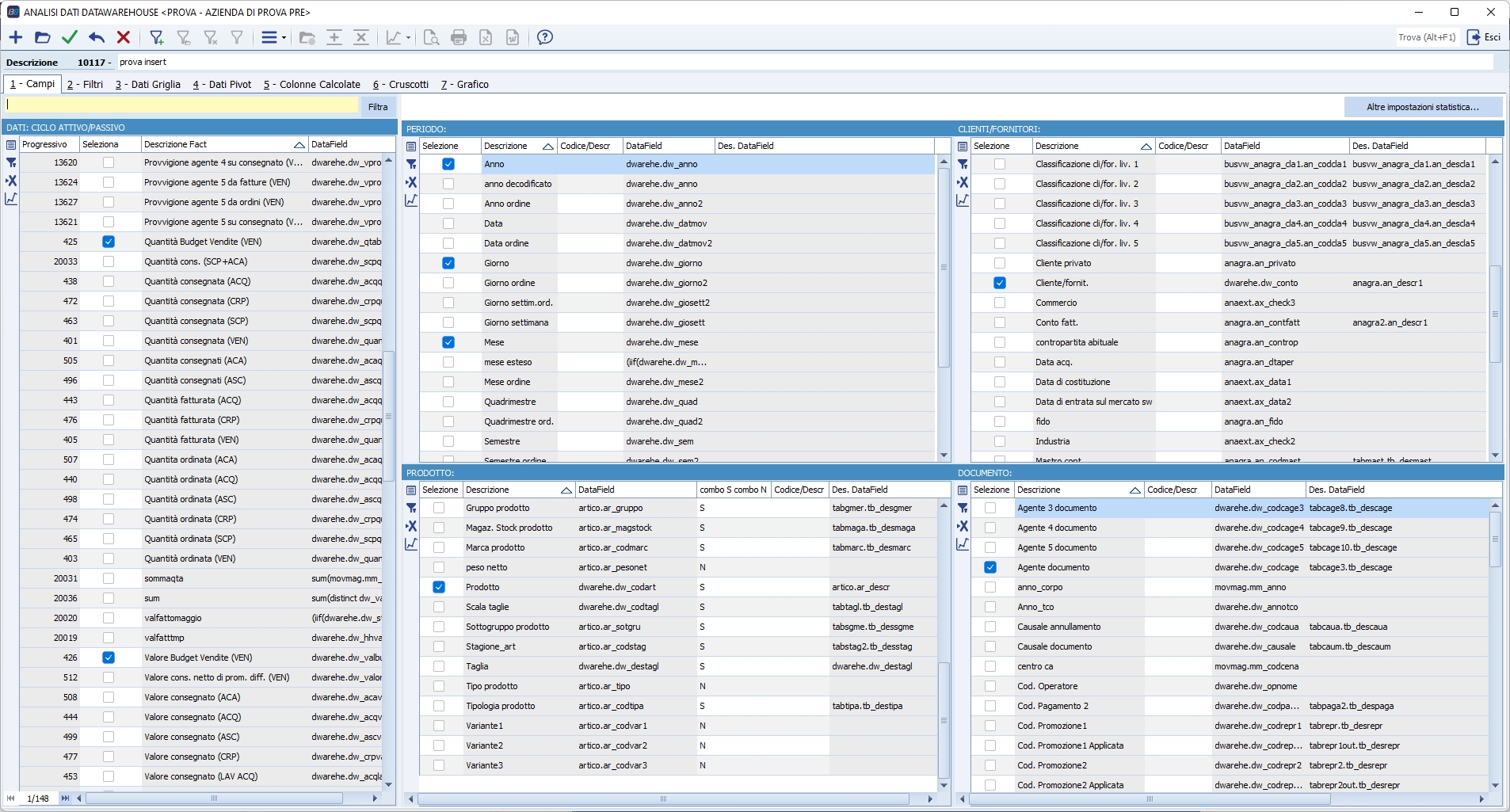Screen dimensions: 1510x812
Task: Switch to the 4 - Dati Pivot tab
Action: [x=222, y=85]
